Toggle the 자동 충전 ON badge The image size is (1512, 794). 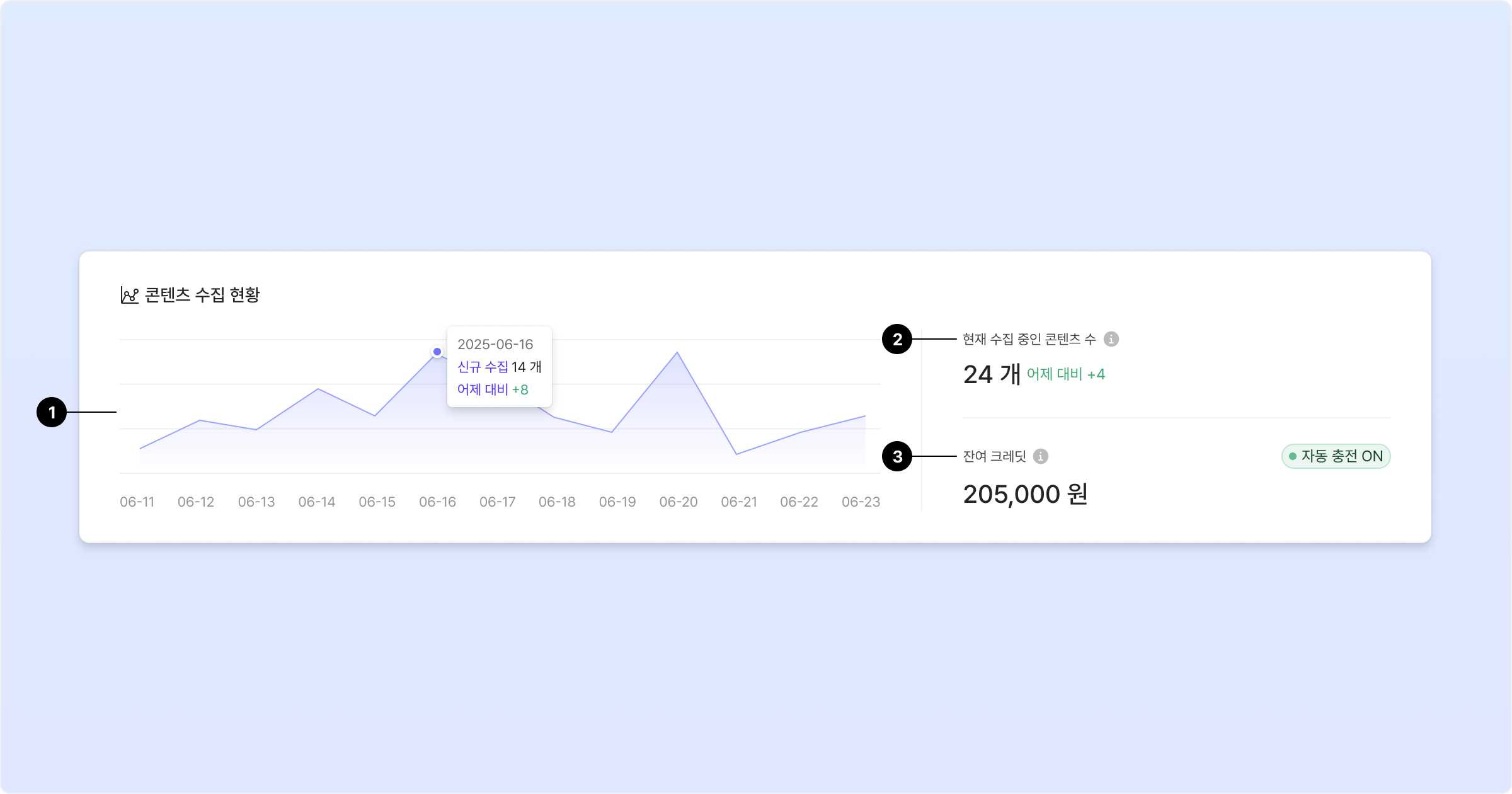click(x=1336, y=456)
